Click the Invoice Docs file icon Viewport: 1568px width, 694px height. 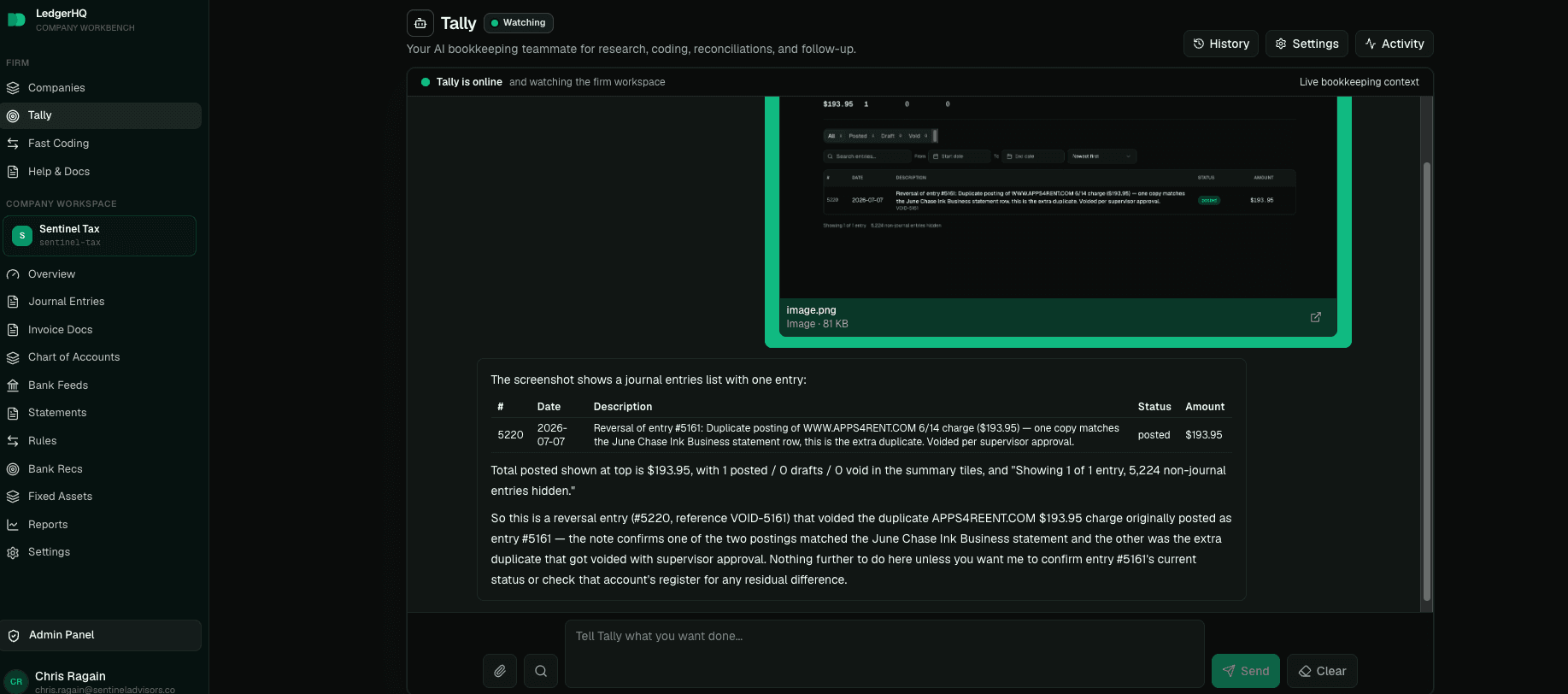tap(13, 330)
